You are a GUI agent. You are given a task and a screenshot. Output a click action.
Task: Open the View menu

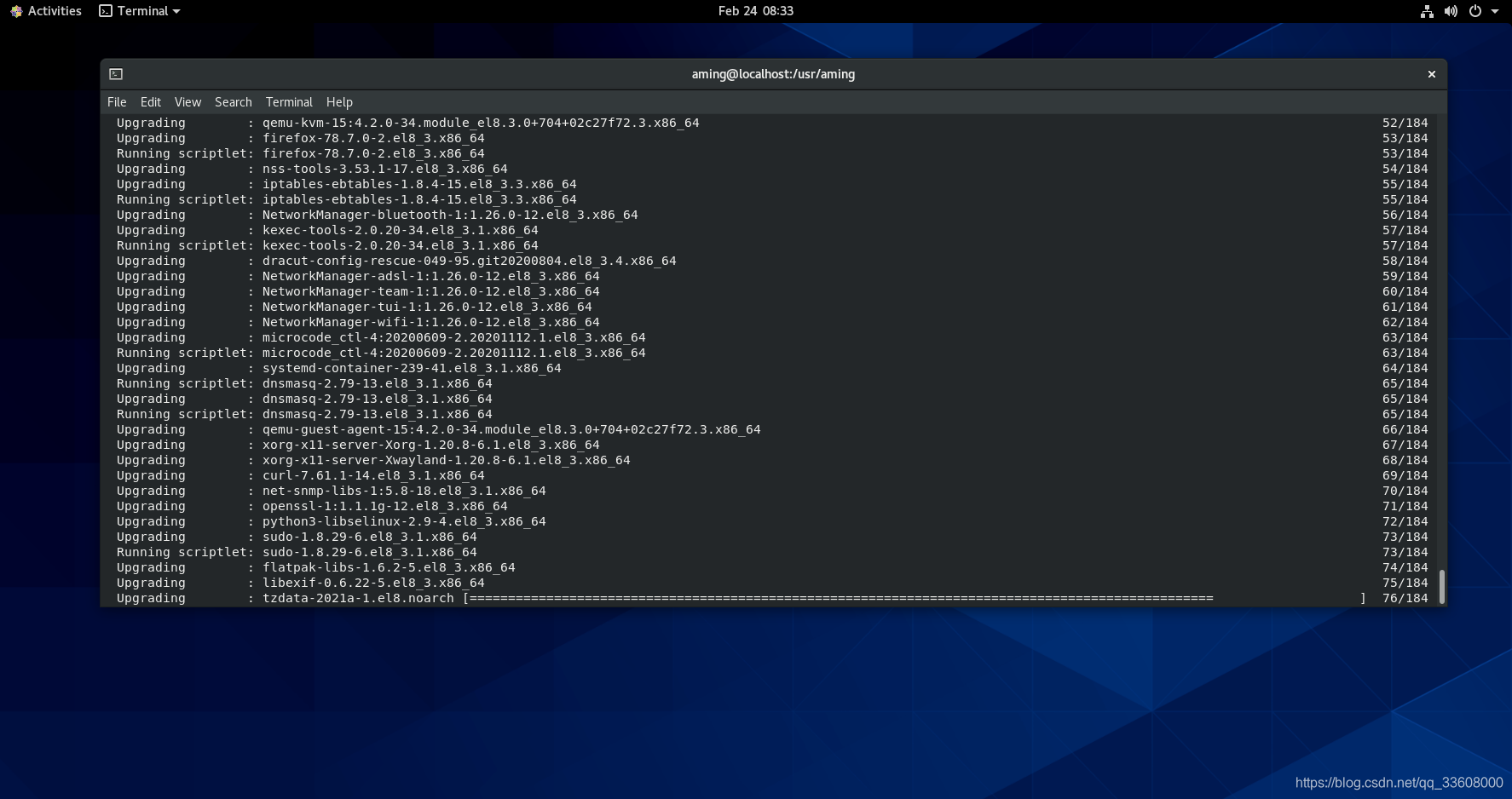188,102
